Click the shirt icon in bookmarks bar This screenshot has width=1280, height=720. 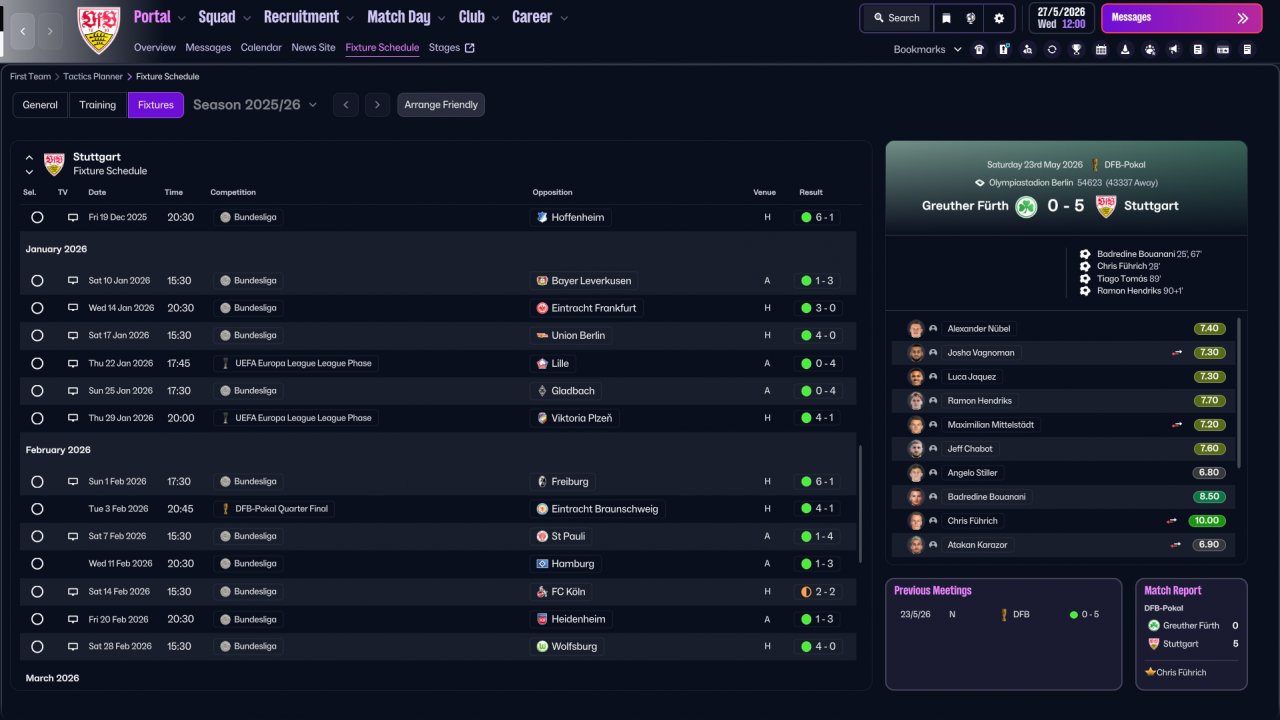tap(979, 49)
